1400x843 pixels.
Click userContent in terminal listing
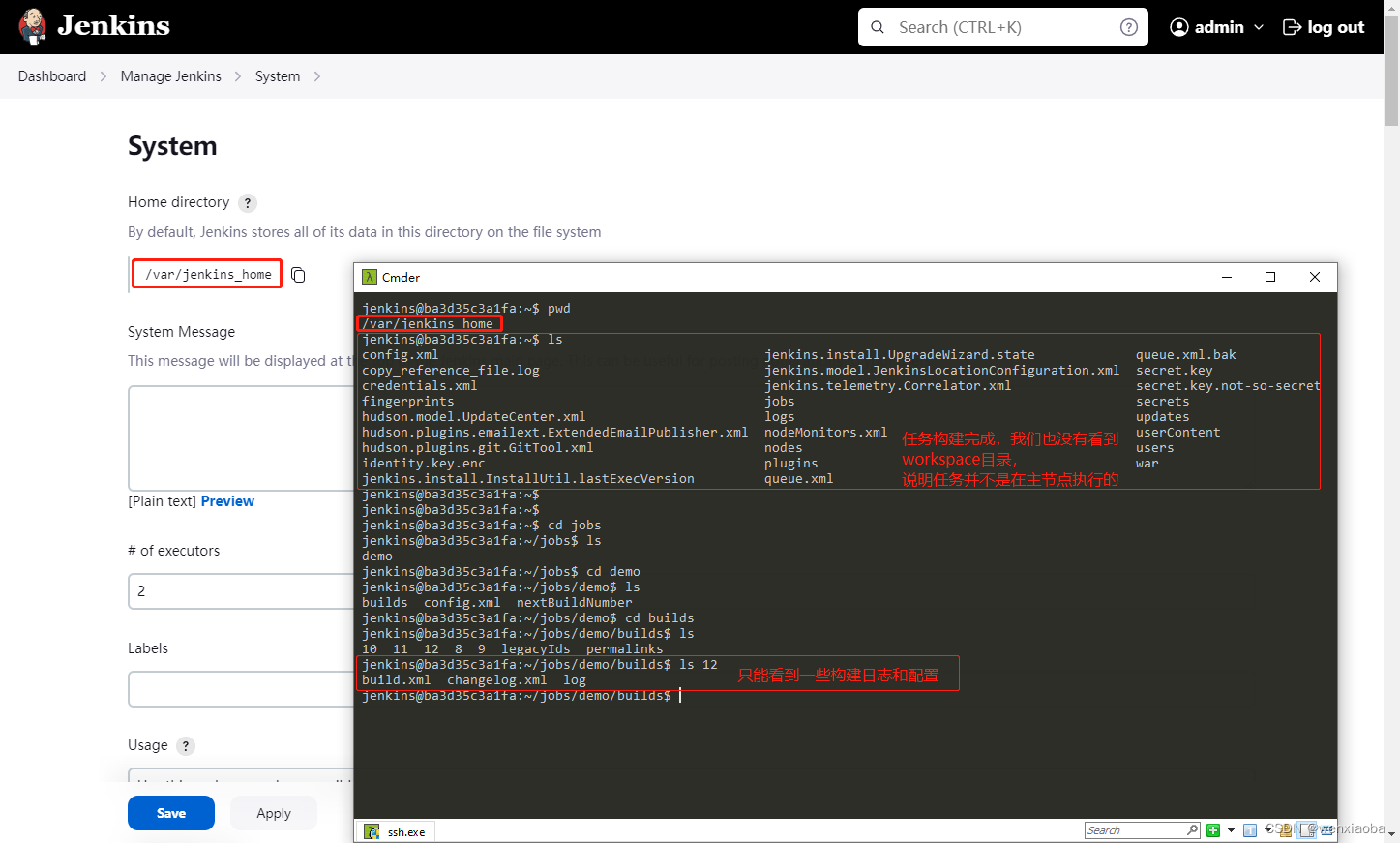1178,433
